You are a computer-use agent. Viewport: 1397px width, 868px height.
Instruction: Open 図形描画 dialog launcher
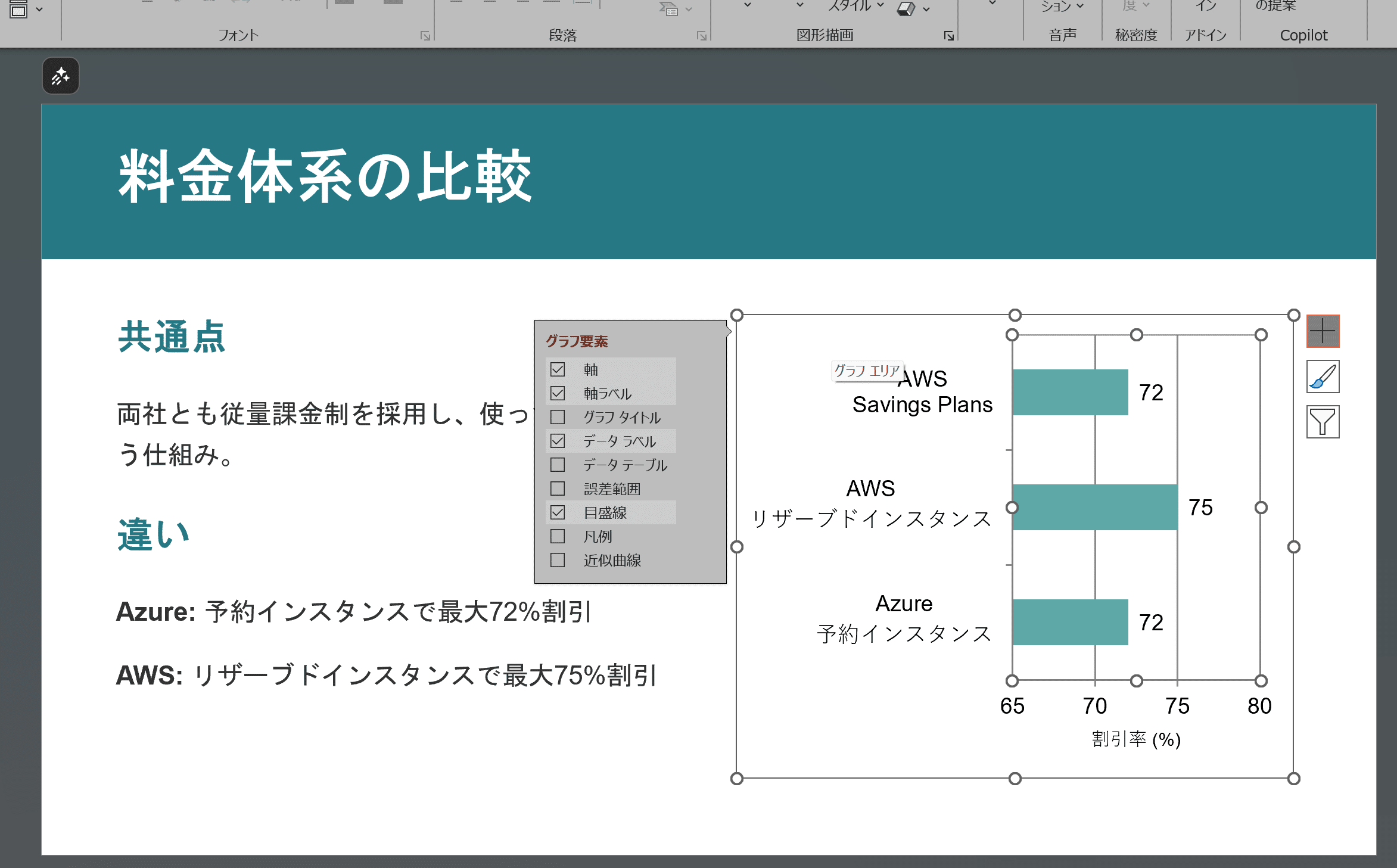pos(948,36)
